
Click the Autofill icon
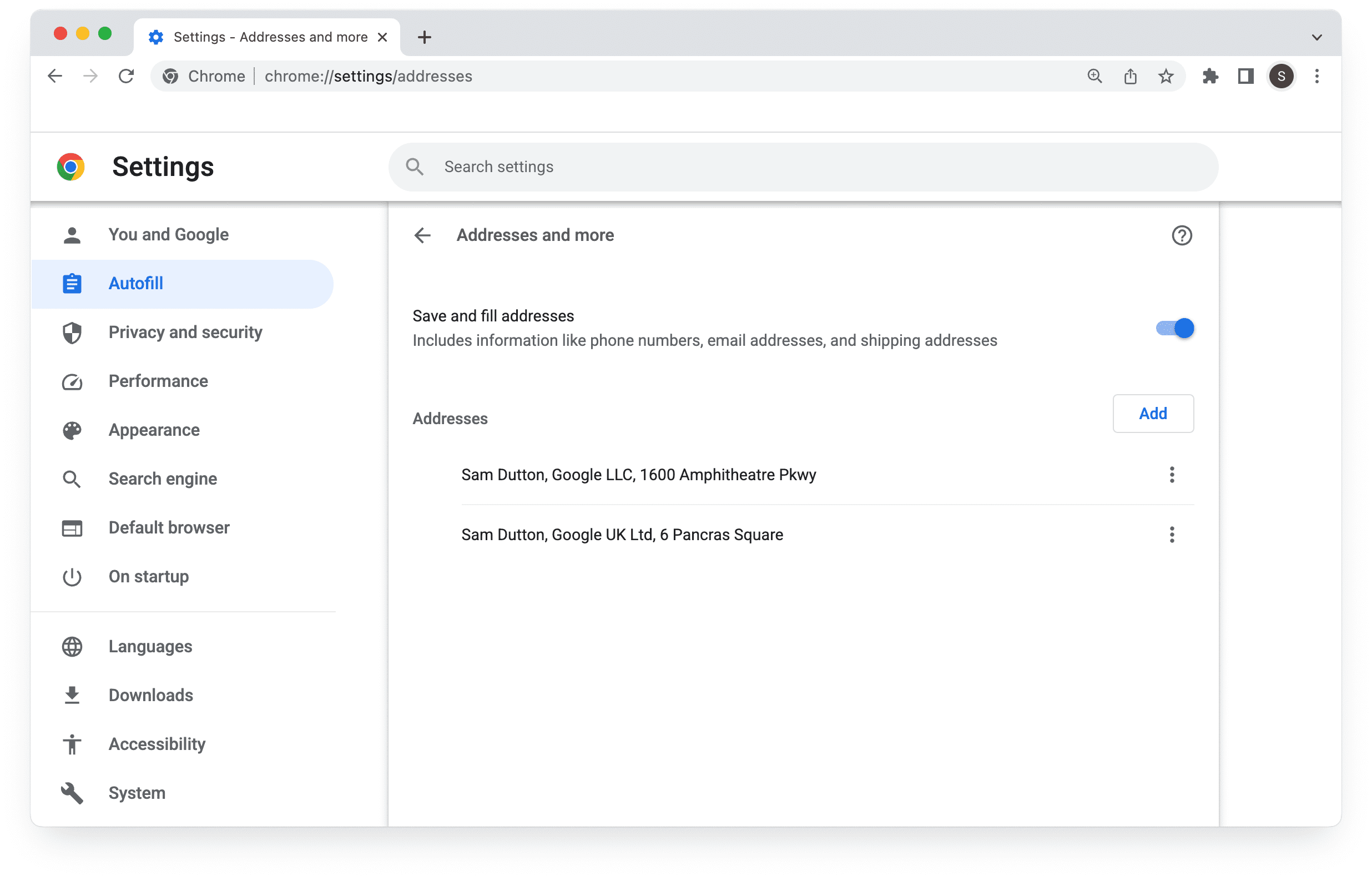[72, 284]
